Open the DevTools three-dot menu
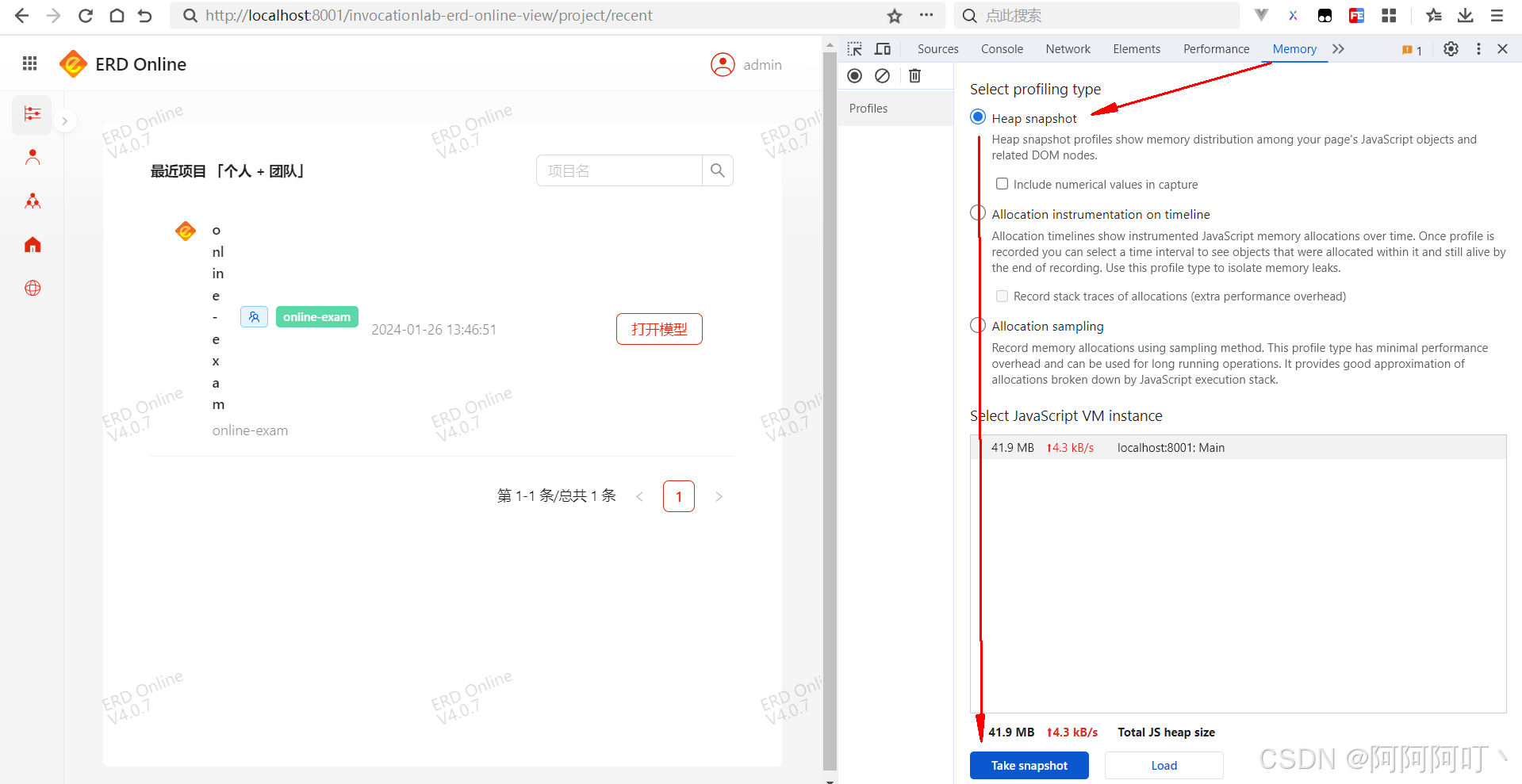Screen dimensions: 1522x784 [x=1478, y=48]
